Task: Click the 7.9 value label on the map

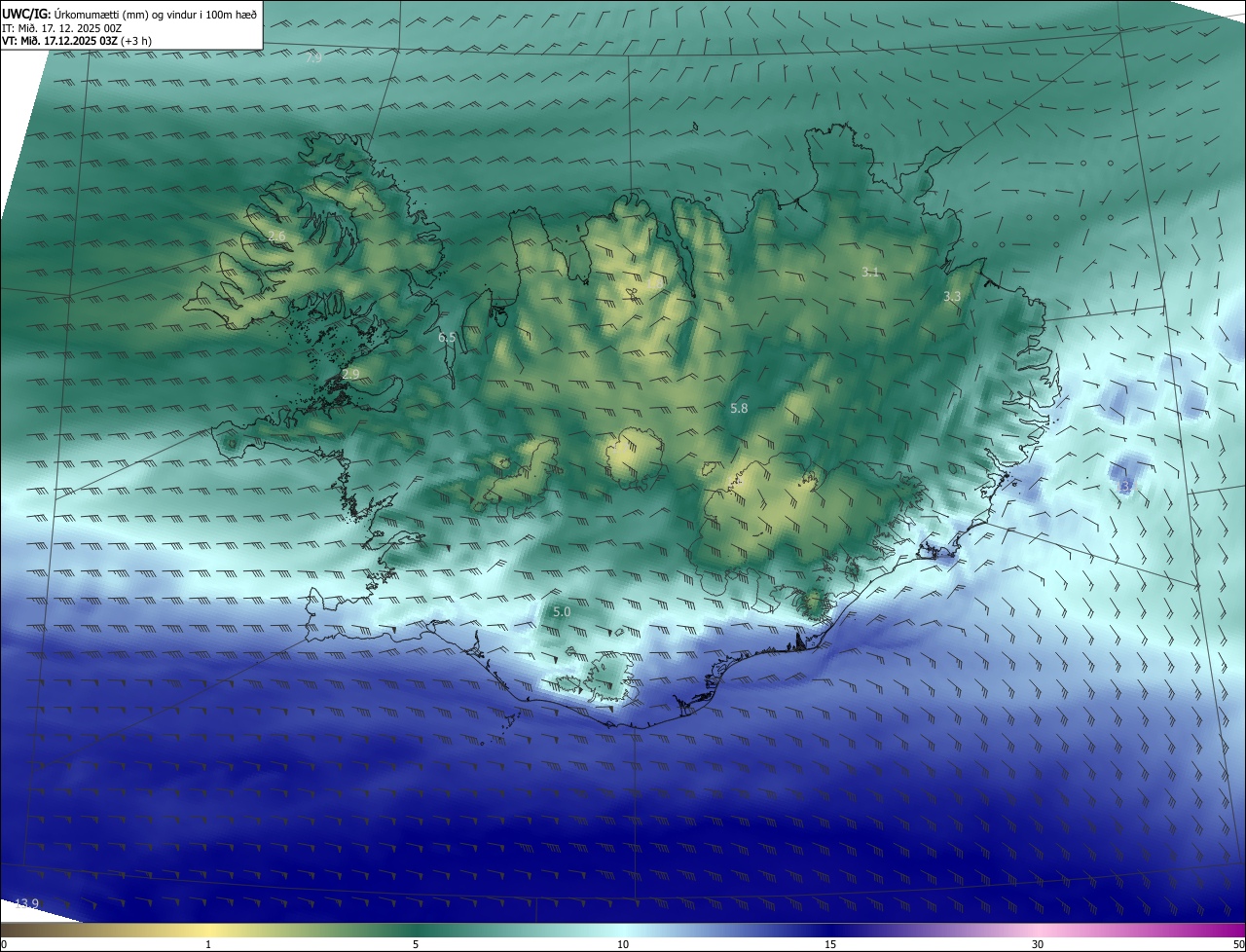Action: (313, 58)
